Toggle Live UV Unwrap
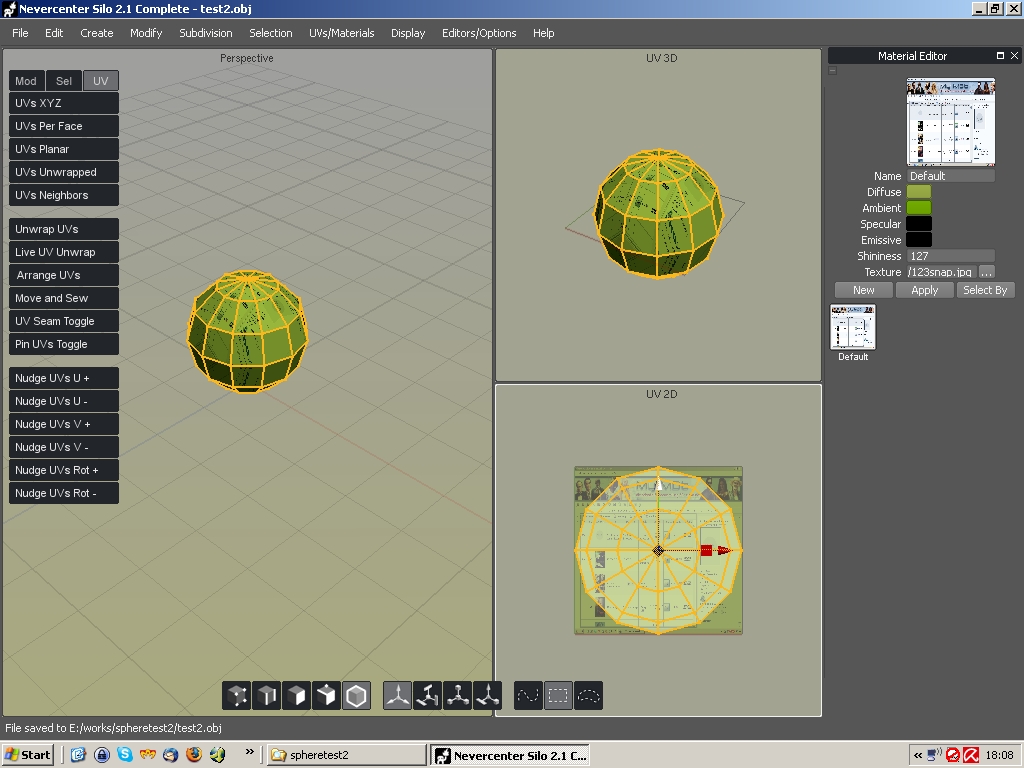The height and width of the screenshot is (768, 1024). point(64,252)
